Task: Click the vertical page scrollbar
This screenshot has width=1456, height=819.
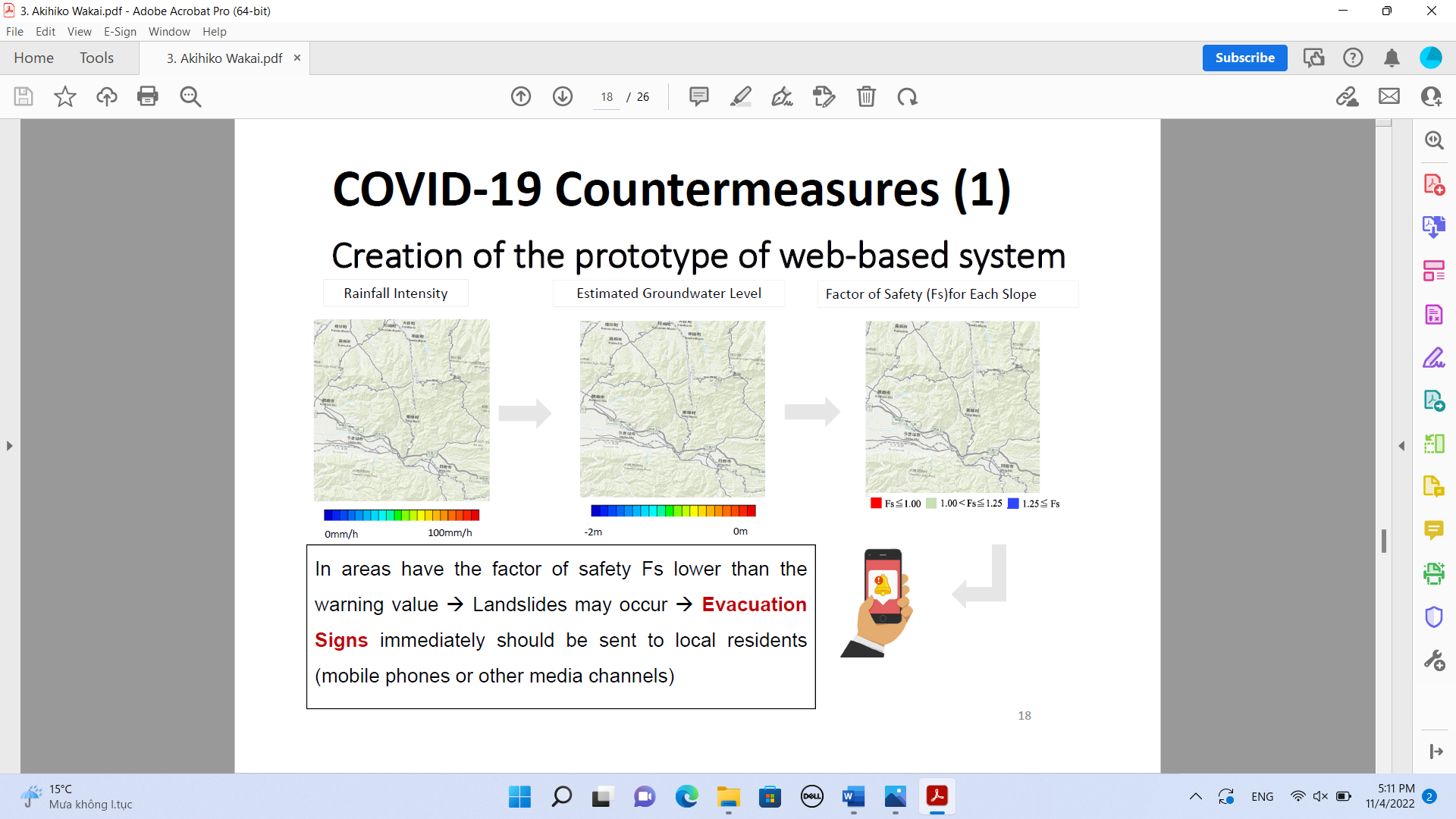Action: 1383,540
